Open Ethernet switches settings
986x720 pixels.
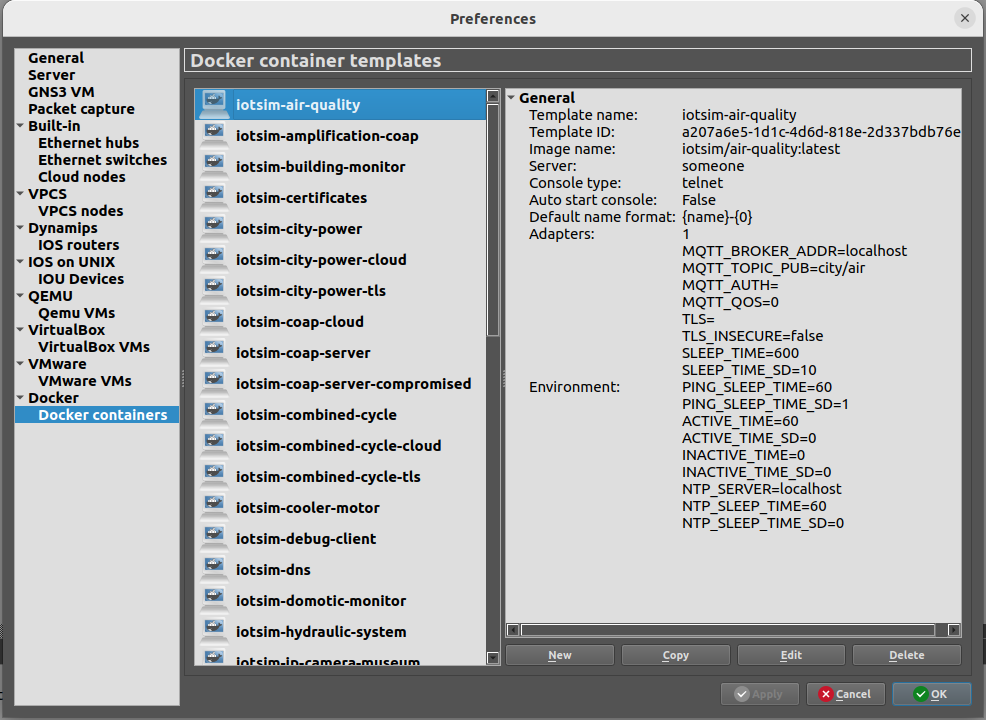102,160
